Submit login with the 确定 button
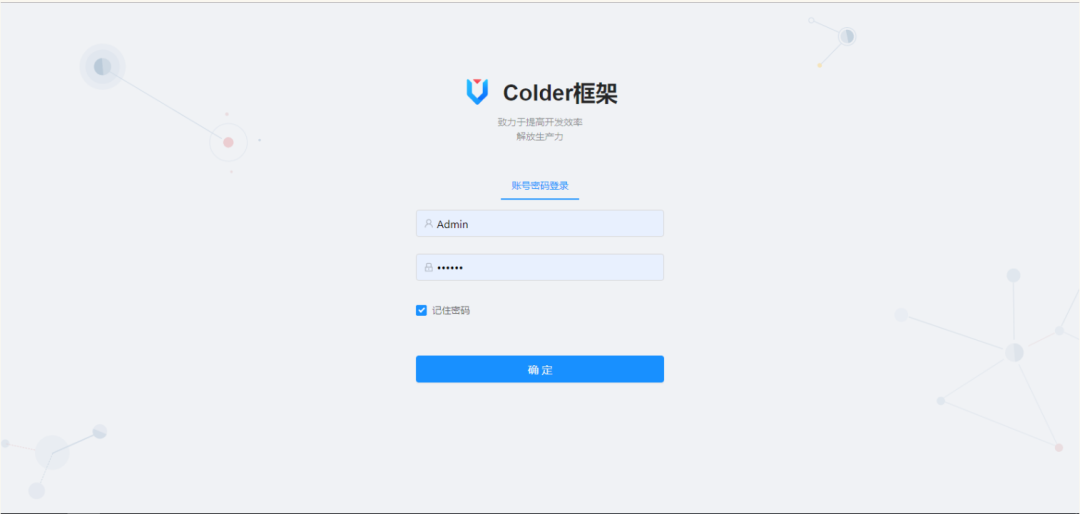This screenshot has width=1080, height=514. click(x=540, y=369)
